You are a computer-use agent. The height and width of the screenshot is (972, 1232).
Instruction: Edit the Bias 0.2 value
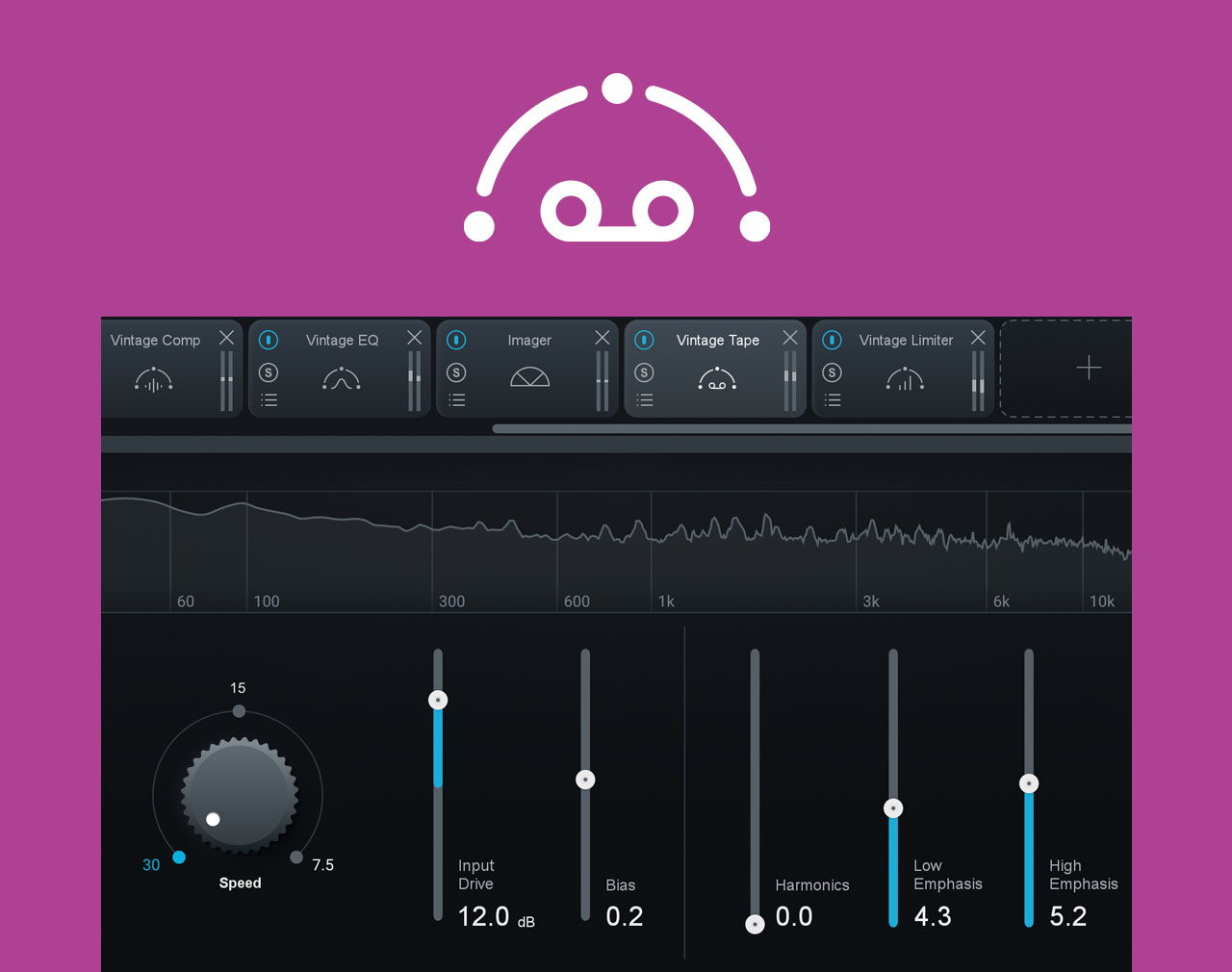pos(625,917)
